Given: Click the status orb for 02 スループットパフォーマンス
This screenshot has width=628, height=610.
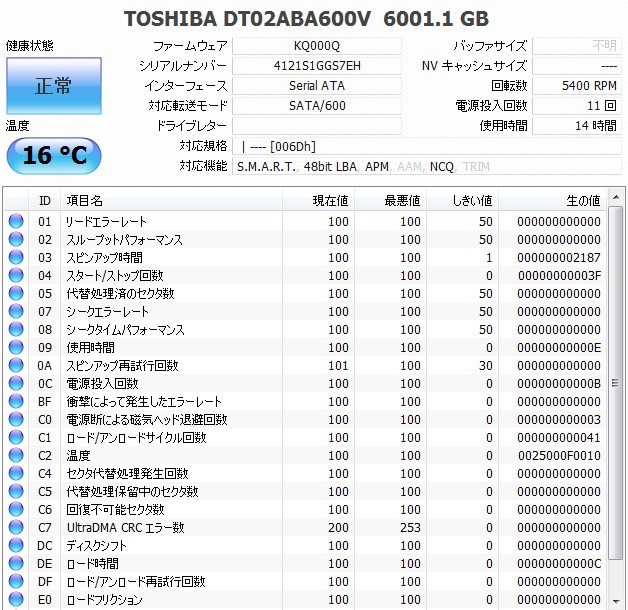Looking at the screenshot, I should [x=16, y=239].
